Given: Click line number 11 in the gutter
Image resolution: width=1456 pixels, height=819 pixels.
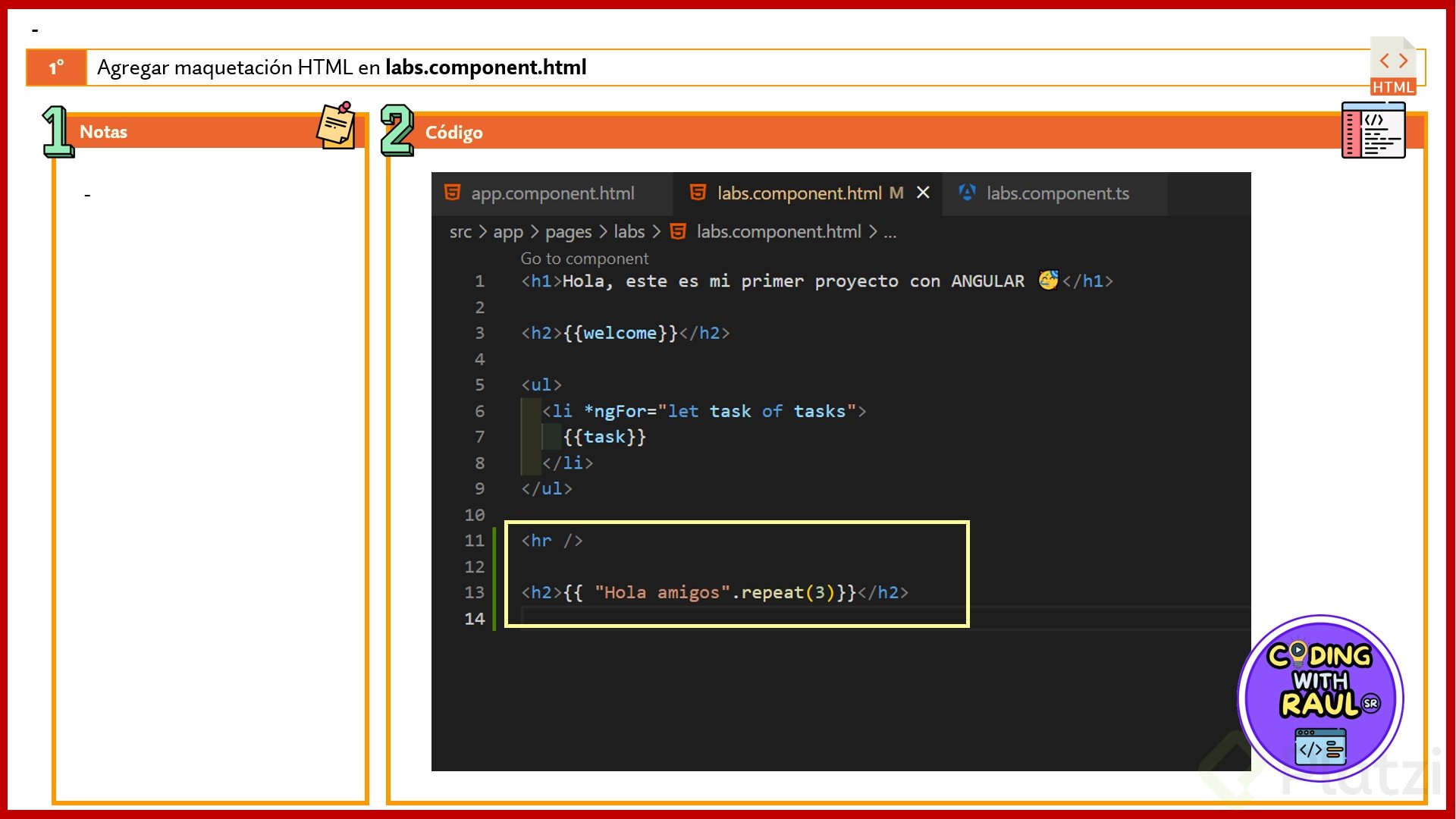Looking at the screenshot, I should click(x=475, y=541).
